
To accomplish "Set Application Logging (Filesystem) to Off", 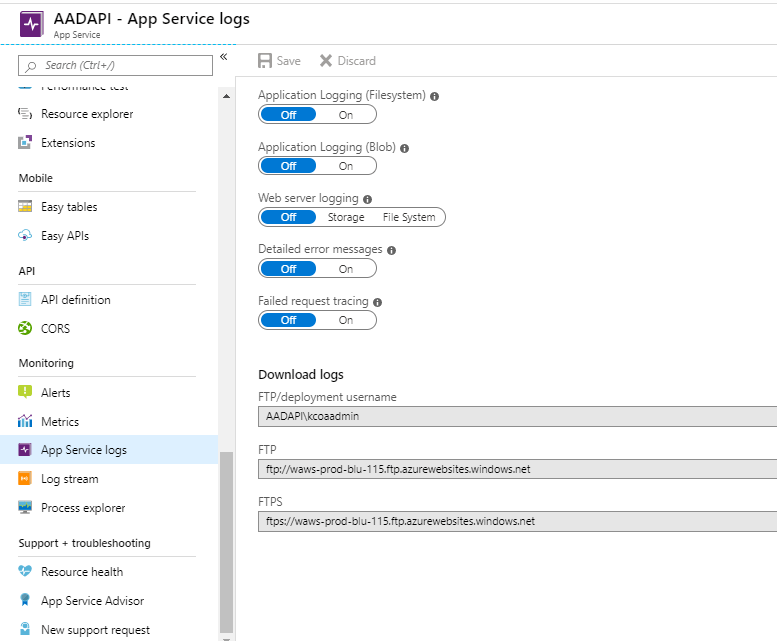I will [x=288, y=115].
